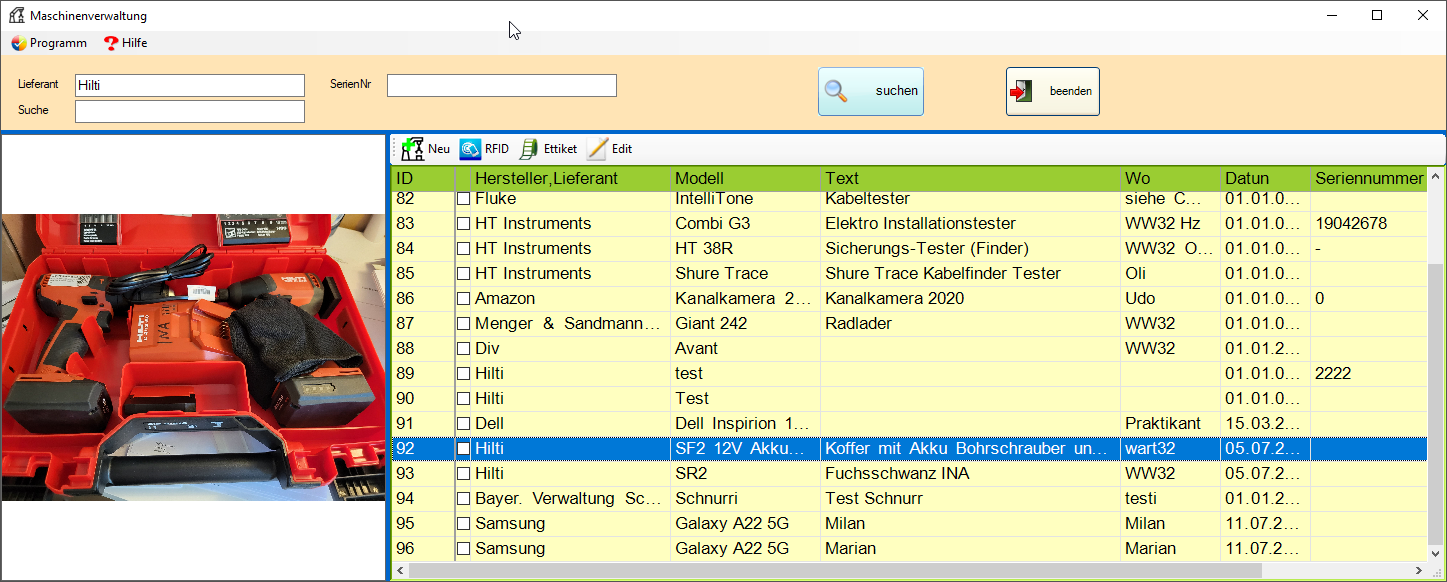This screenshot has width=1447, height=582.
Task: Click the Sicherungs-Tester (Finder) cell
Action: tap(970, 249)
